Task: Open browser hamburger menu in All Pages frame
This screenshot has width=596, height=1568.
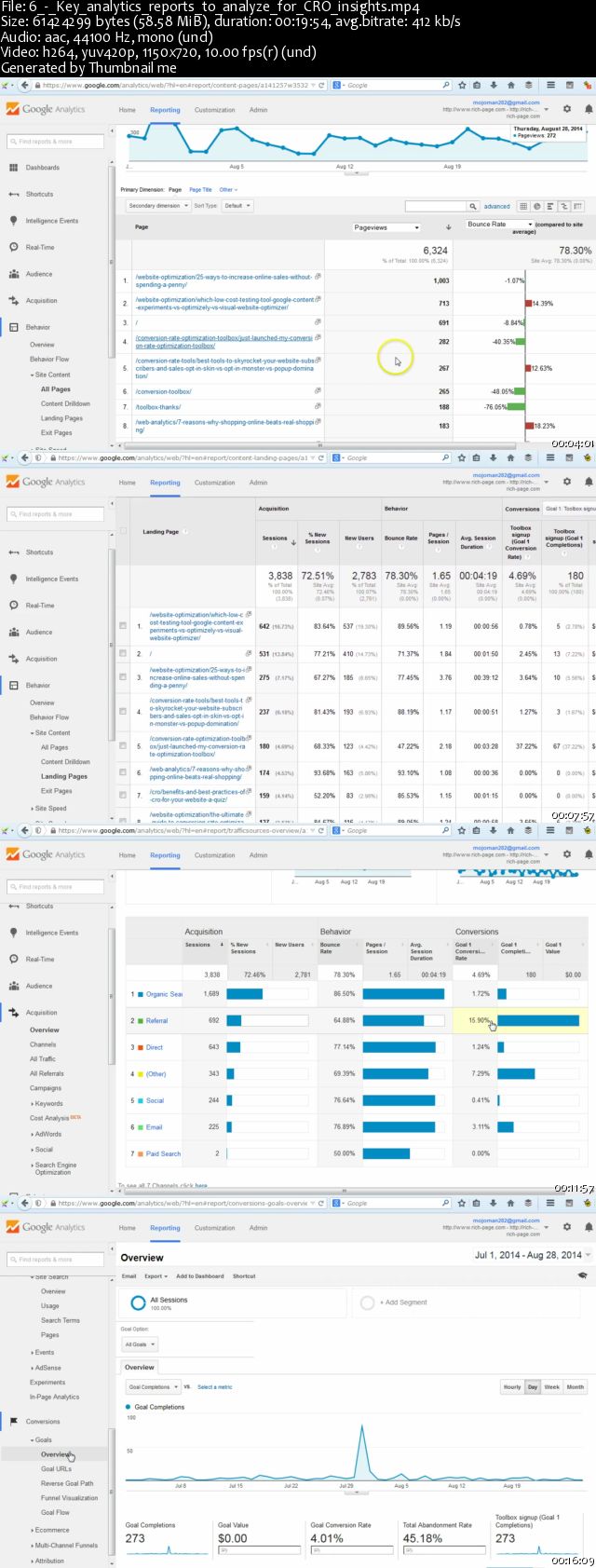Action: [551, 86]
